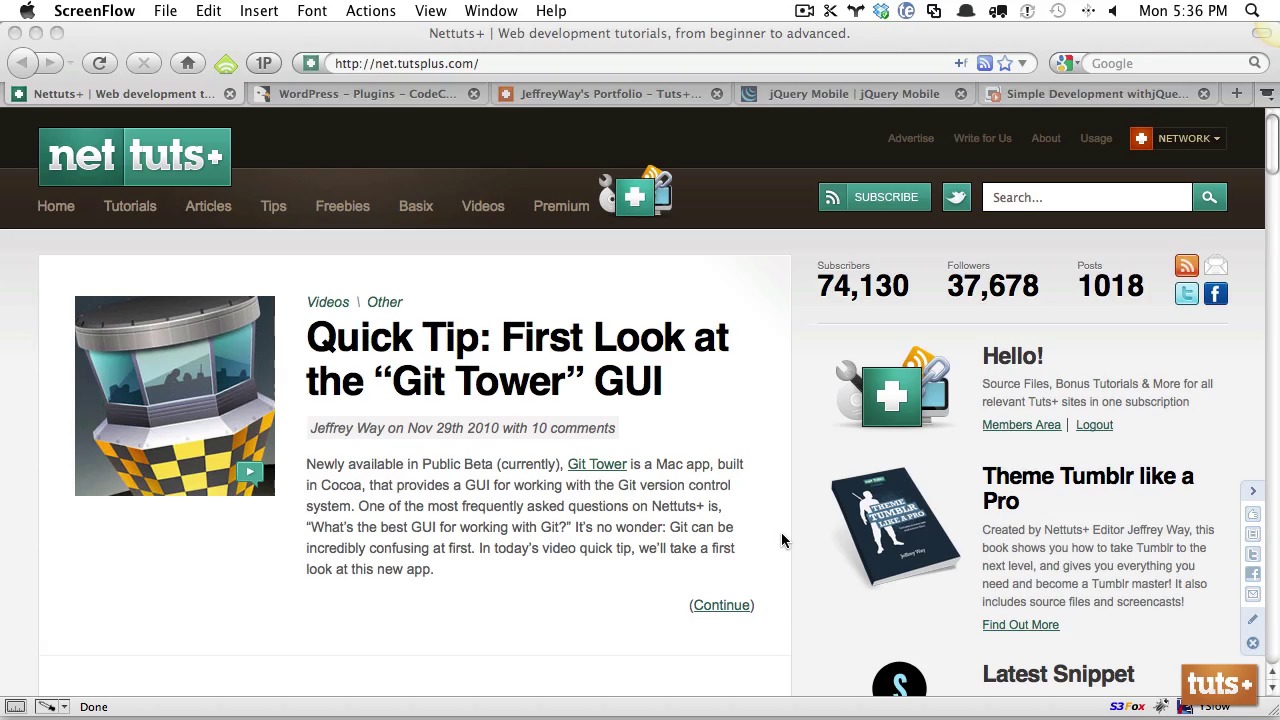Click the email envelope icon near post count
Viewport: 1280px width, 720px height.
pos(1216,266)
